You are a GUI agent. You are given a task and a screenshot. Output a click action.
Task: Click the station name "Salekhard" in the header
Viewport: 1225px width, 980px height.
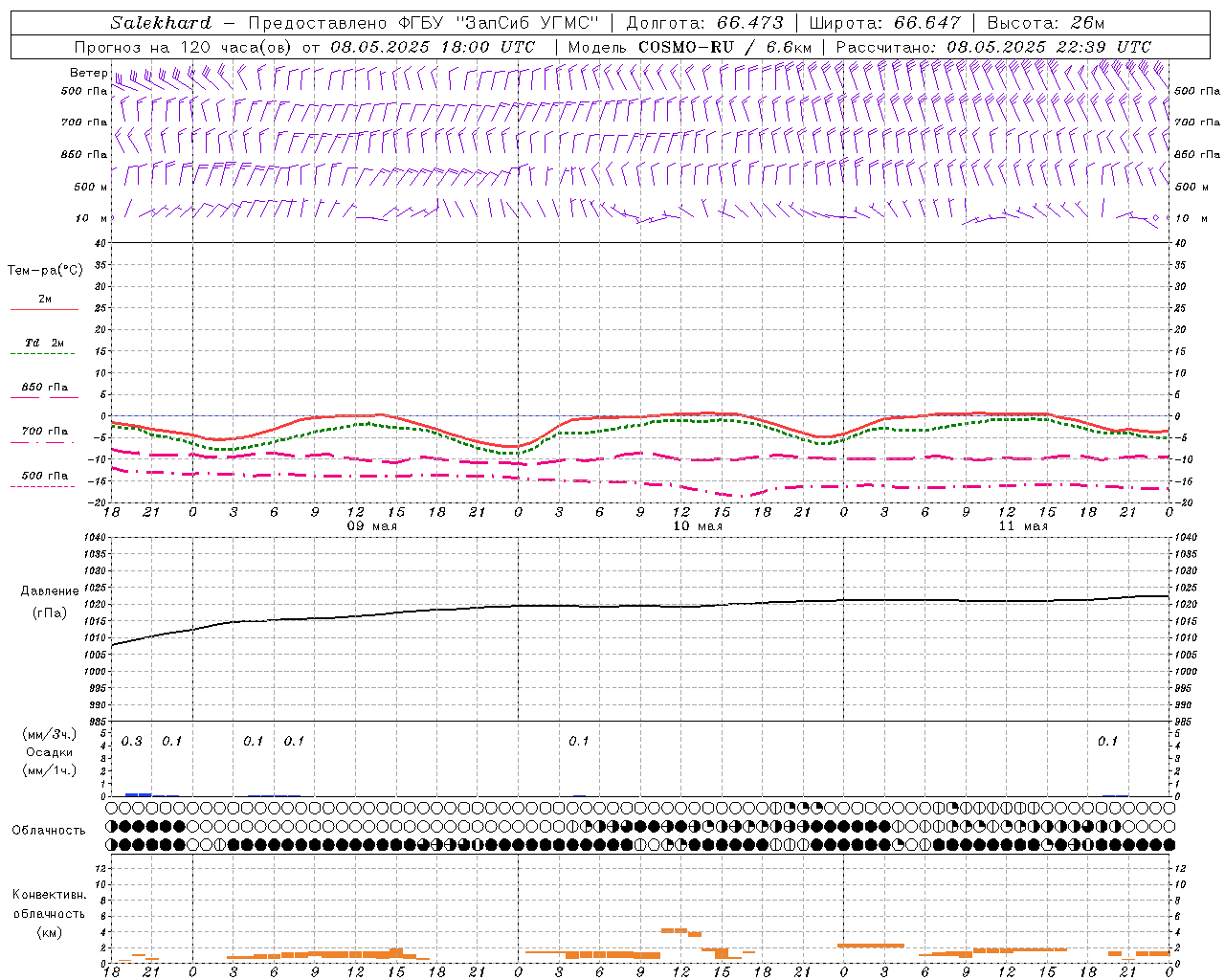point(161,23)
